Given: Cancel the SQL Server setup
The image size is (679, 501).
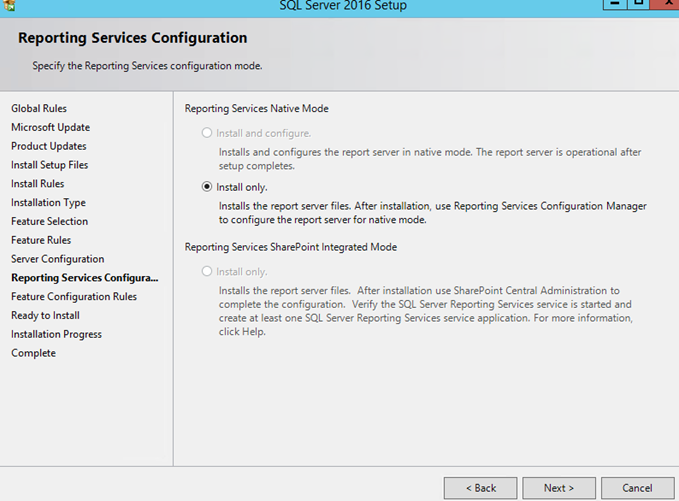Looking at the screenshot, I should coord(637,488).
